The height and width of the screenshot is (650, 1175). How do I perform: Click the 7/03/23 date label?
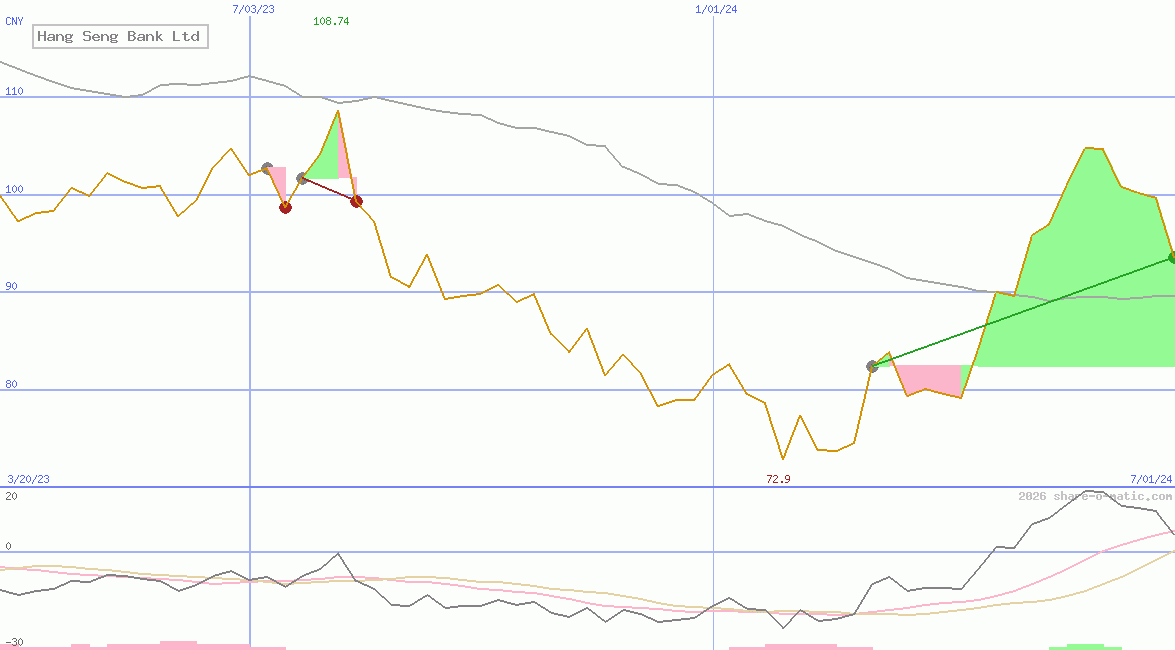pyautogui.click(x=253, y=9)
